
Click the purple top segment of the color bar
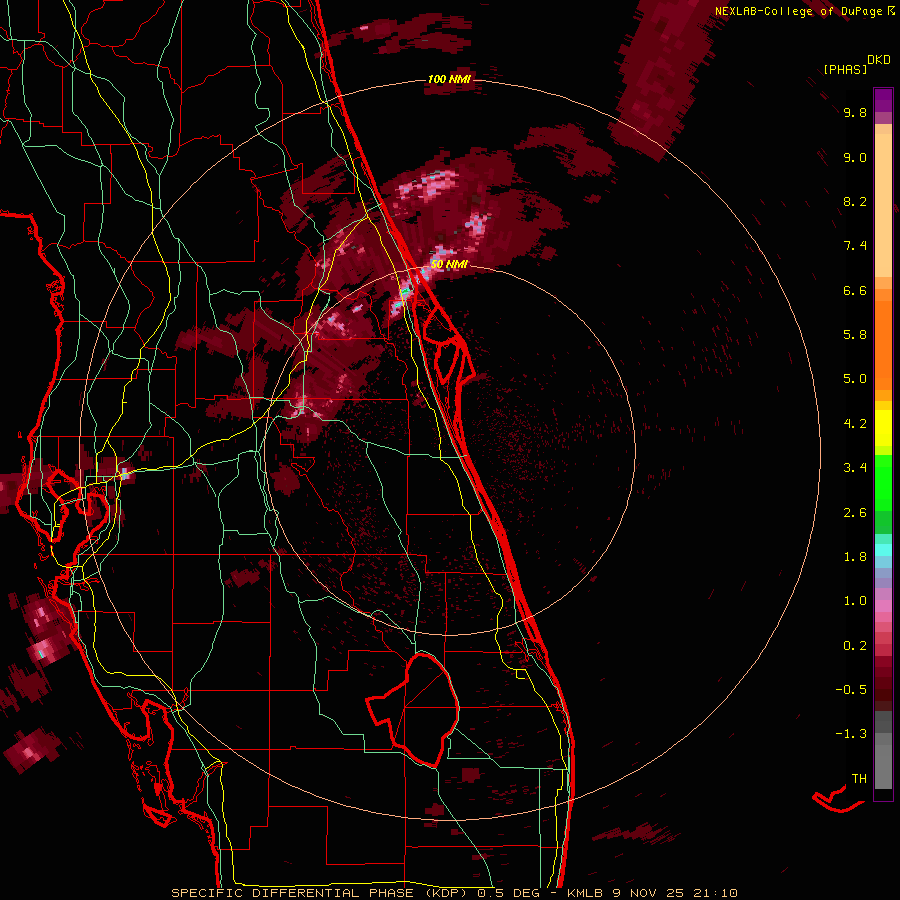(883, 100)
